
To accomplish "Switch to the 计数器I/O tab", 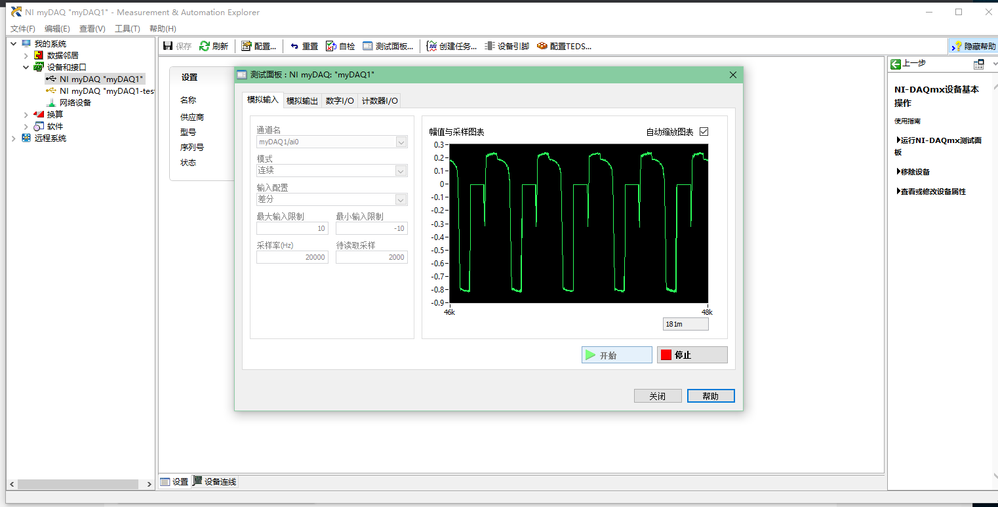I will point(379,101).
